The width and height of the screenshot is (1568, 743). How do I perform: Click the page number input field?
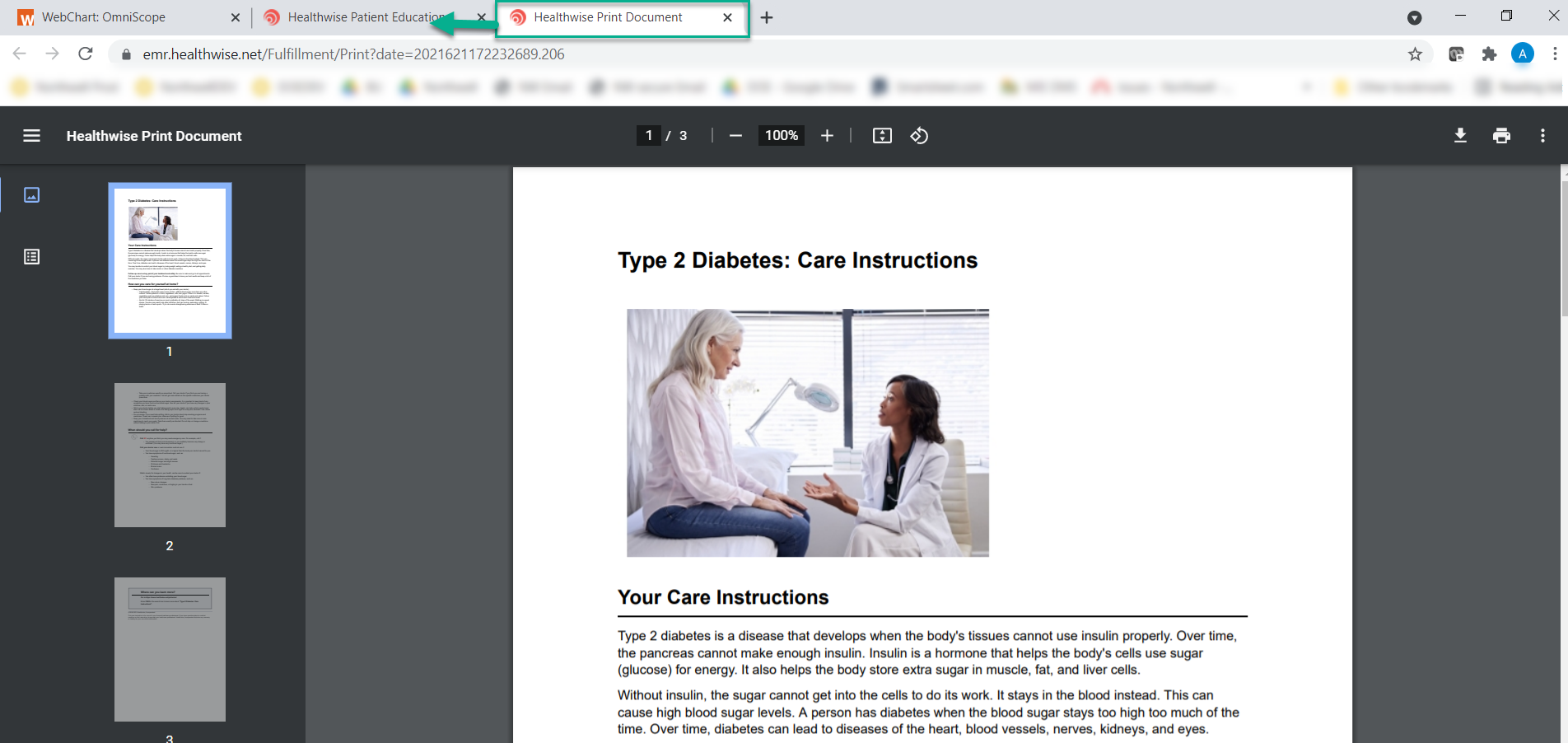649,136
